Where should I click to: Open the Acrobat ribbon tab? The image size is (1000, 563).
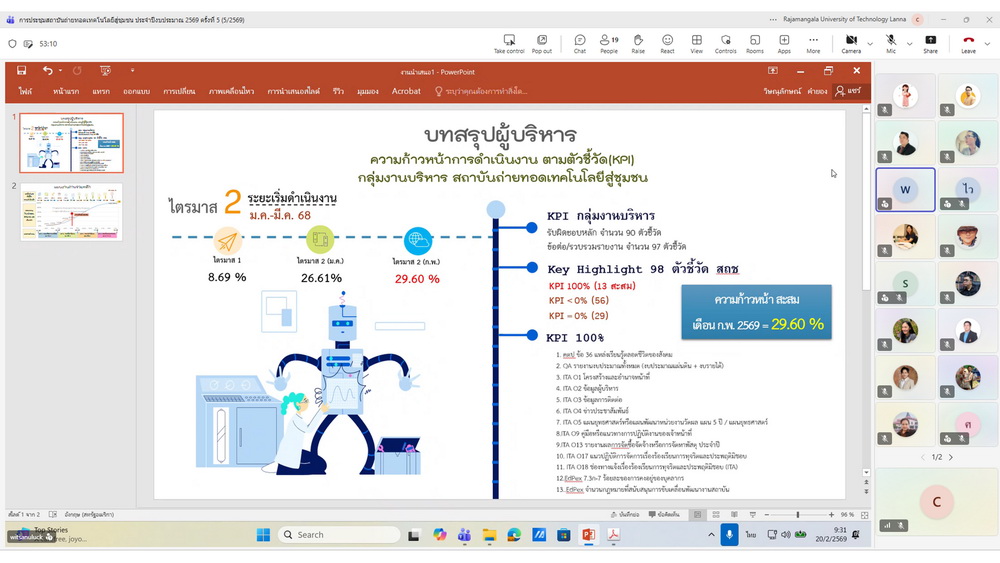(406, 91)
